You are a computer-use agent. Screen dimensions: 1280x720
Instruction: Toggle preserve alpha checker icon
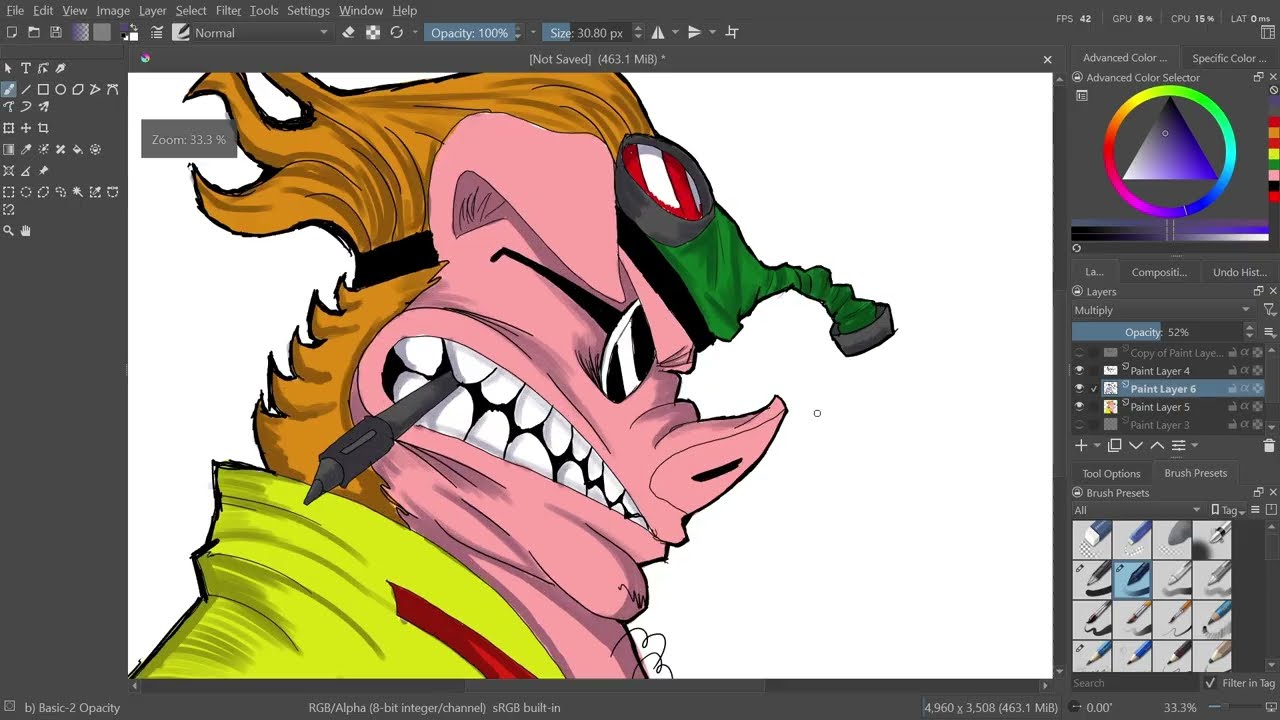click(372, 33)
